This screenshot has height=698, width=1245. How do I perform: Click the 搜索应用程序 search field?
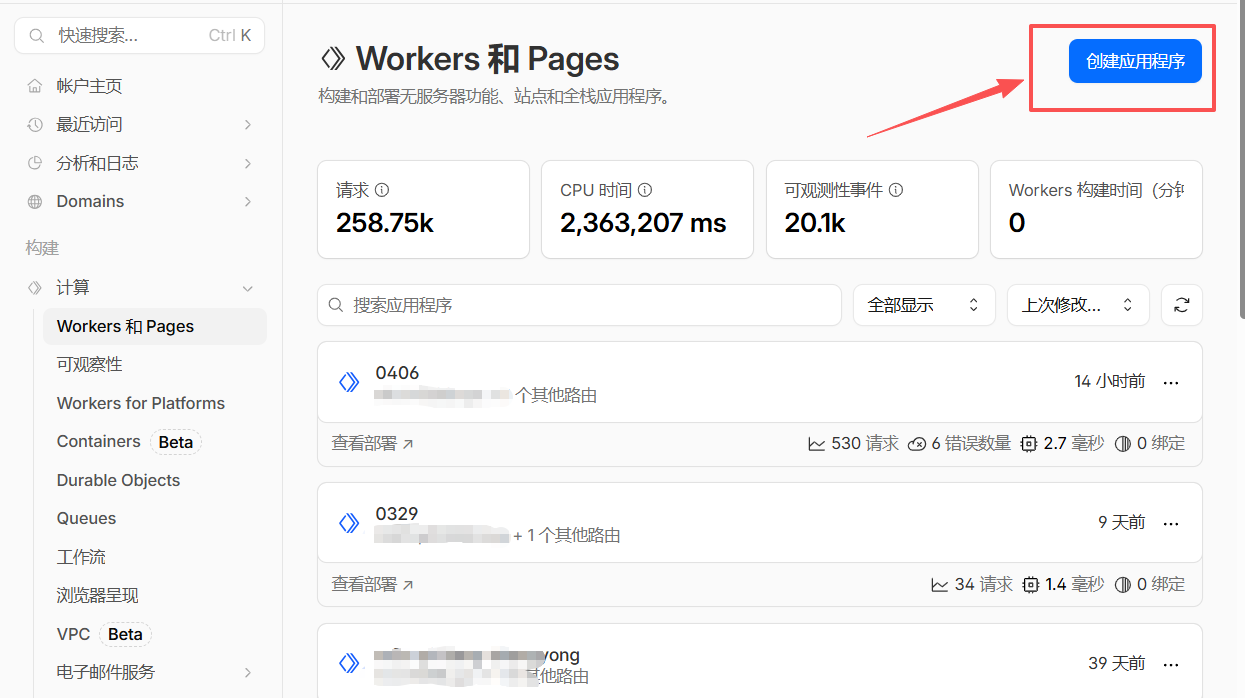click(579, 305)
